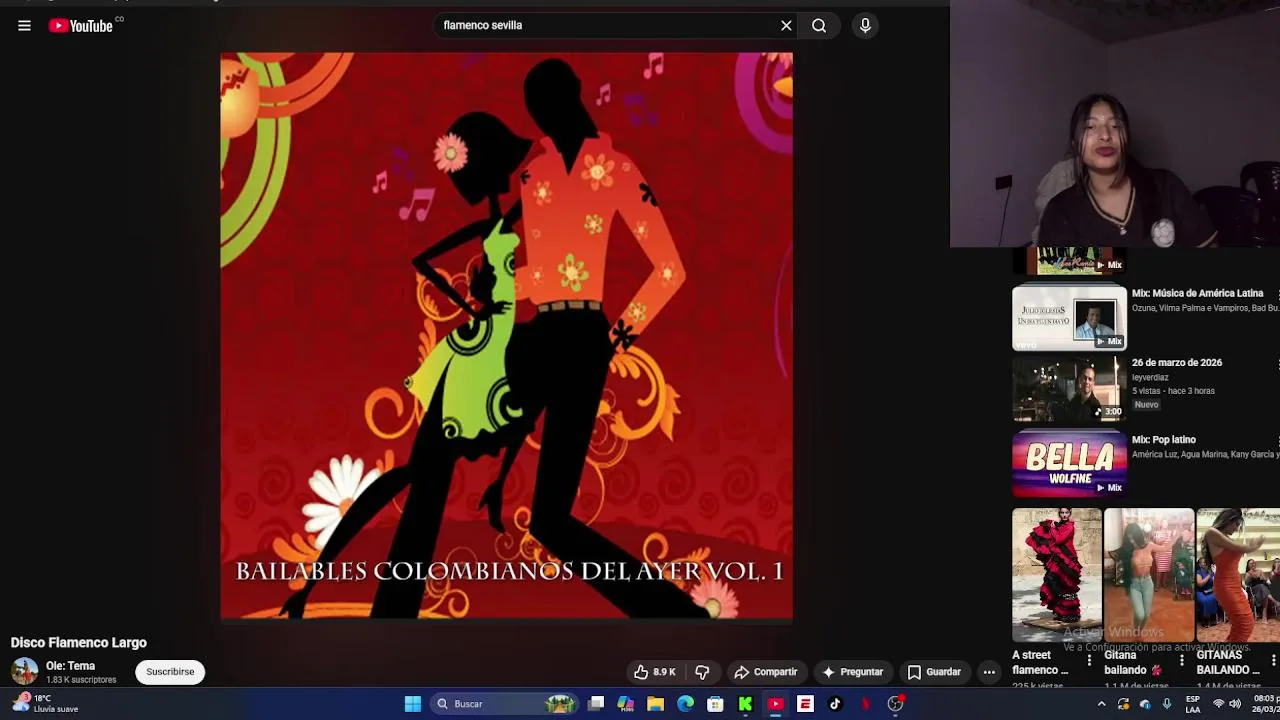Viewport: 1280px width, 720px height.
Task: Play the 'Gitana bailando' short thumbnail
Action: pos(1148,575)
